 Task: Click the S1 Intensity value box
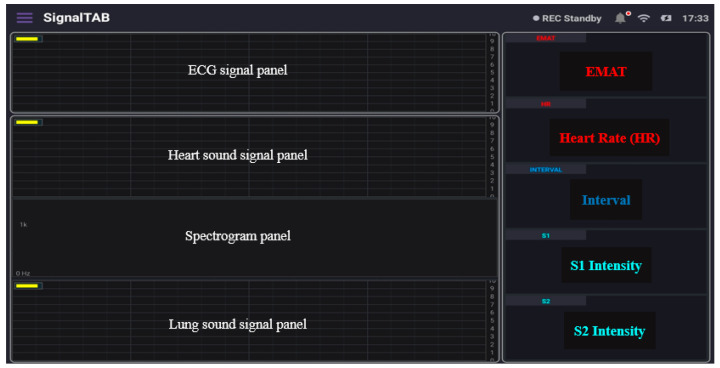606,265
